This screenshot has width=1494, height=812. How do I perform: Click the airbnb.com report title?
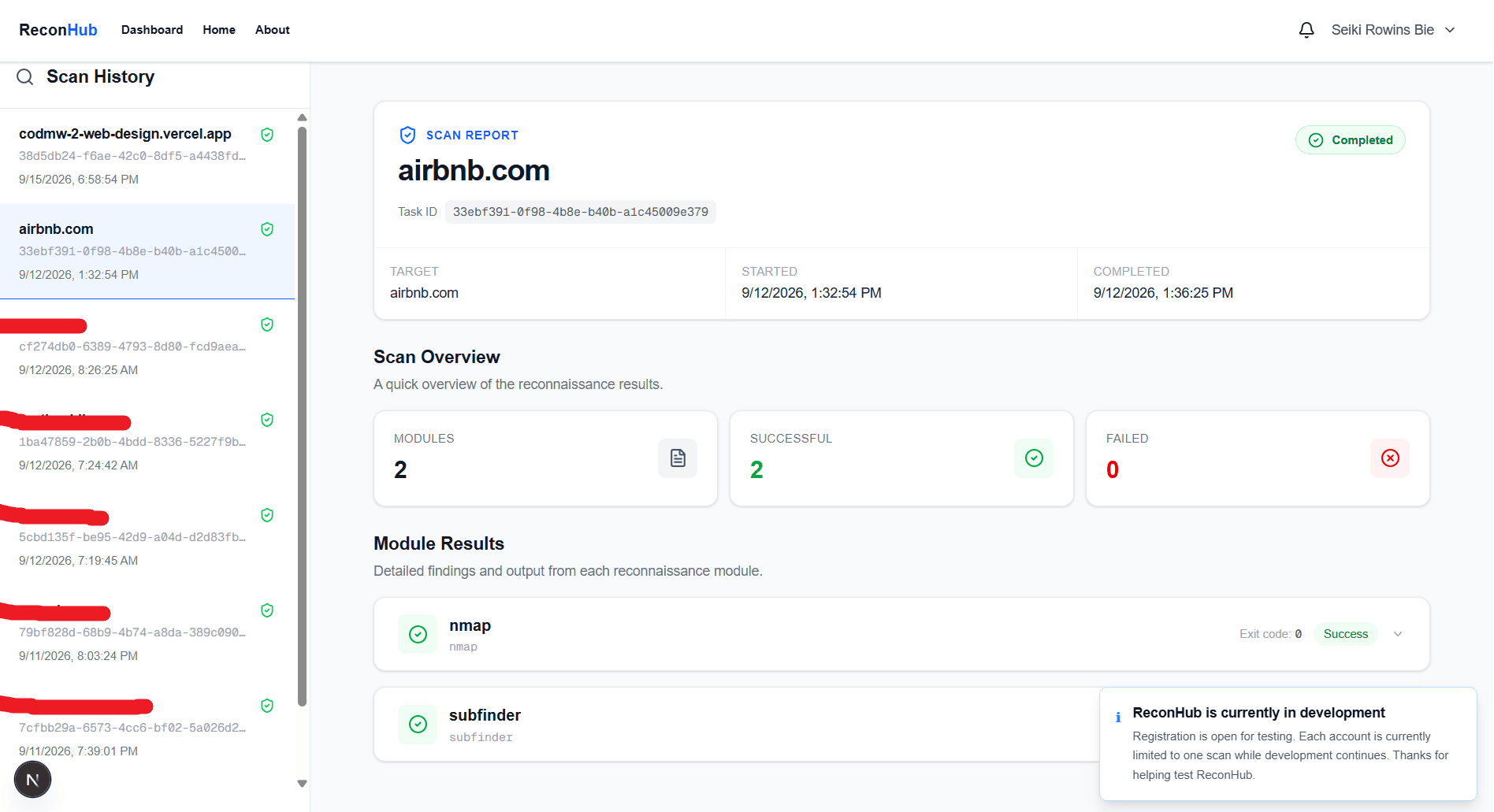click(474, 171)
